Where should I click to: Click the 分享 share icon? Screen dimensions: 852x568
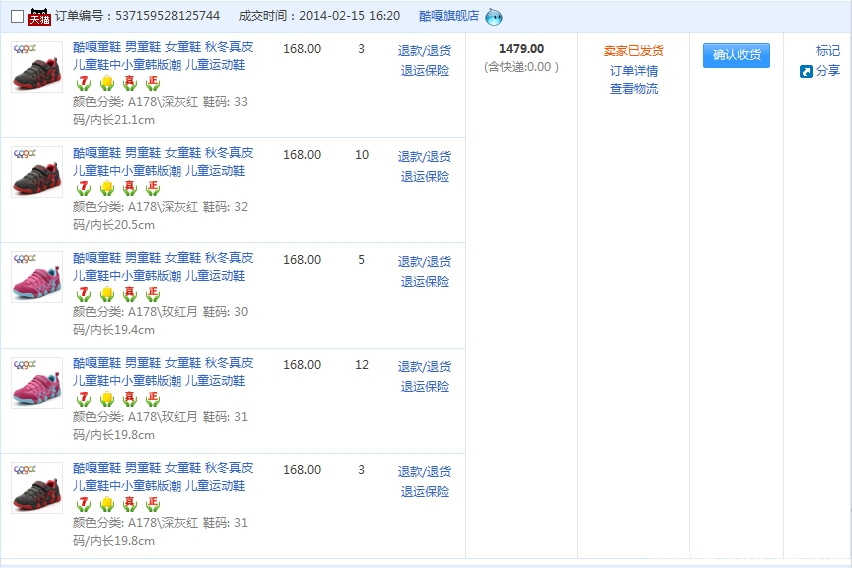(x=806, y=71)
